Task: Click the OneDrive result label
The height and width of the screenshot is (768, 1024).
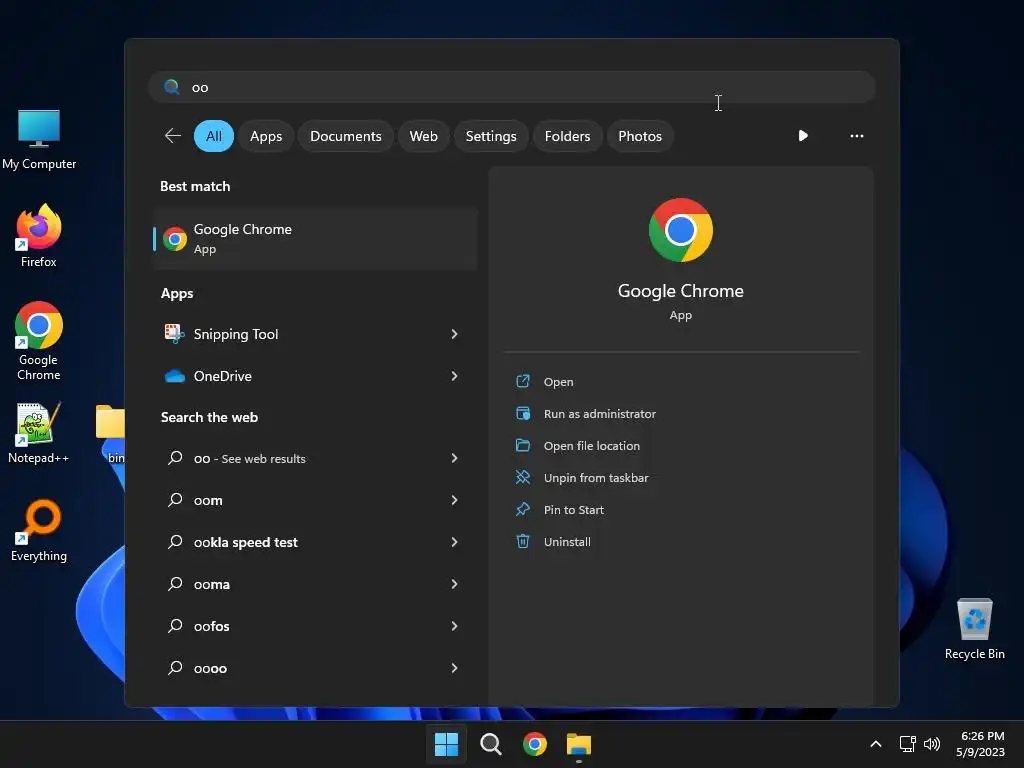Action: (223, 376)
